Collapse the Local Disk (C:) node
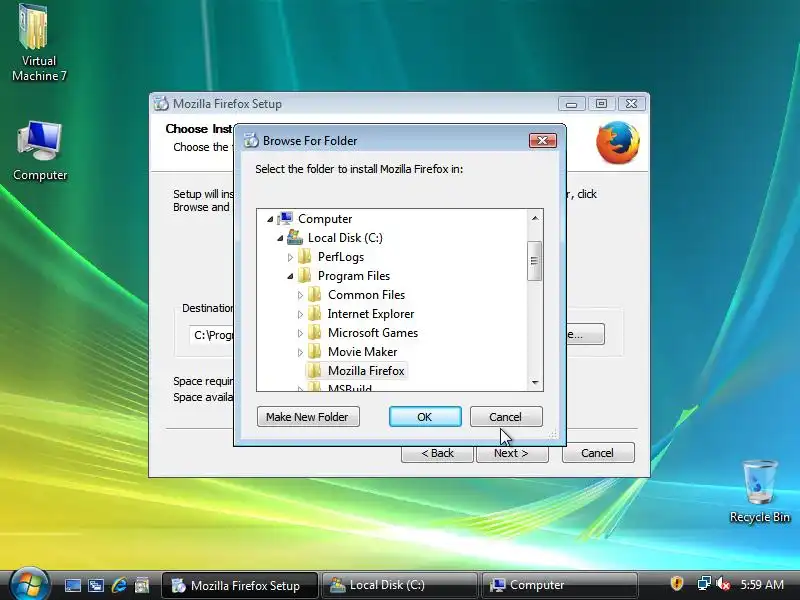 click(280, 238)
